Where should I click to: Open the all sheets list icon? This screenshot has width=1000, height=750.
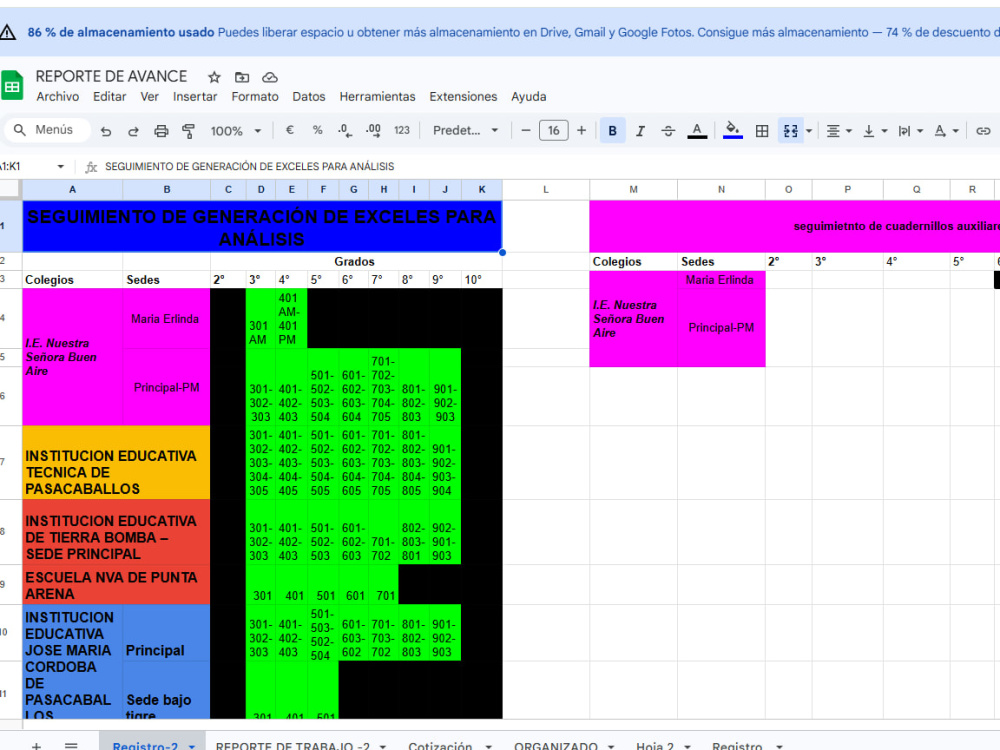click(x=71, y=746)
